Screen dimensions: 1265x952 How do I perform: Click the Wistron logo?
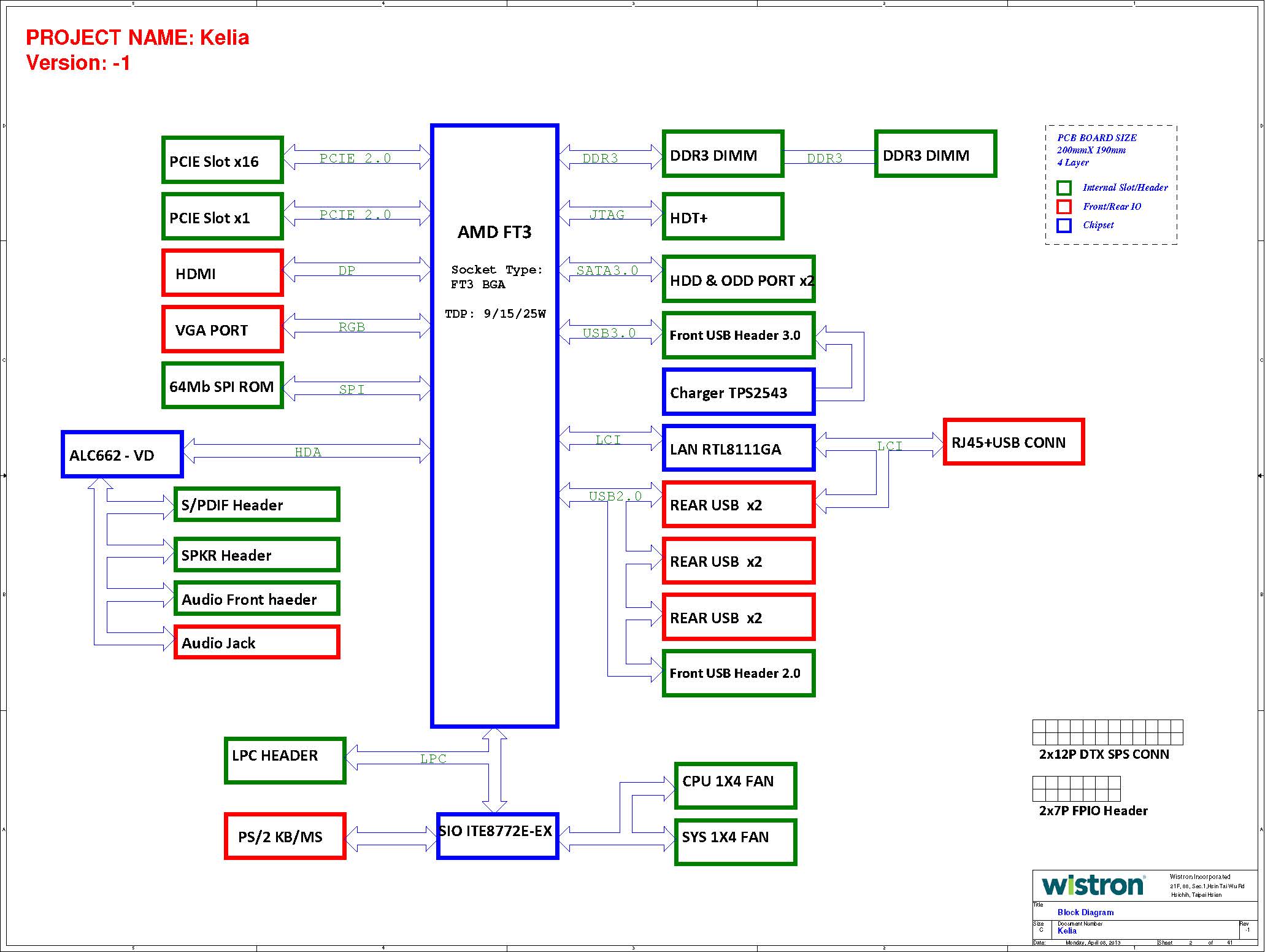pyautogui.click(x=1093, y=885)
